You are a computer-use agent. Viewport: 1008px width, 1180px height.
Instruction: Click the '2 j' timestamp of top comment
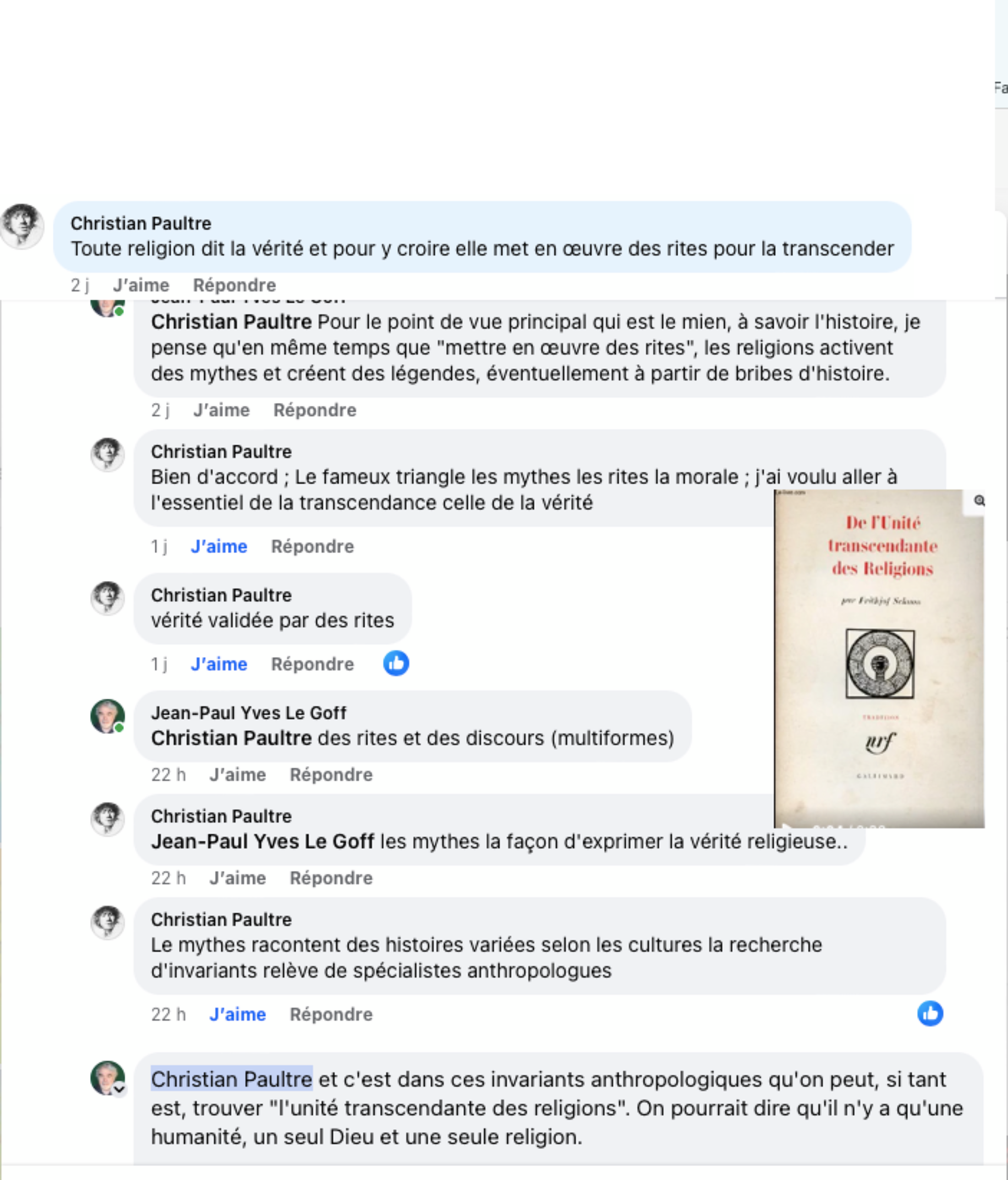[80, 285]
